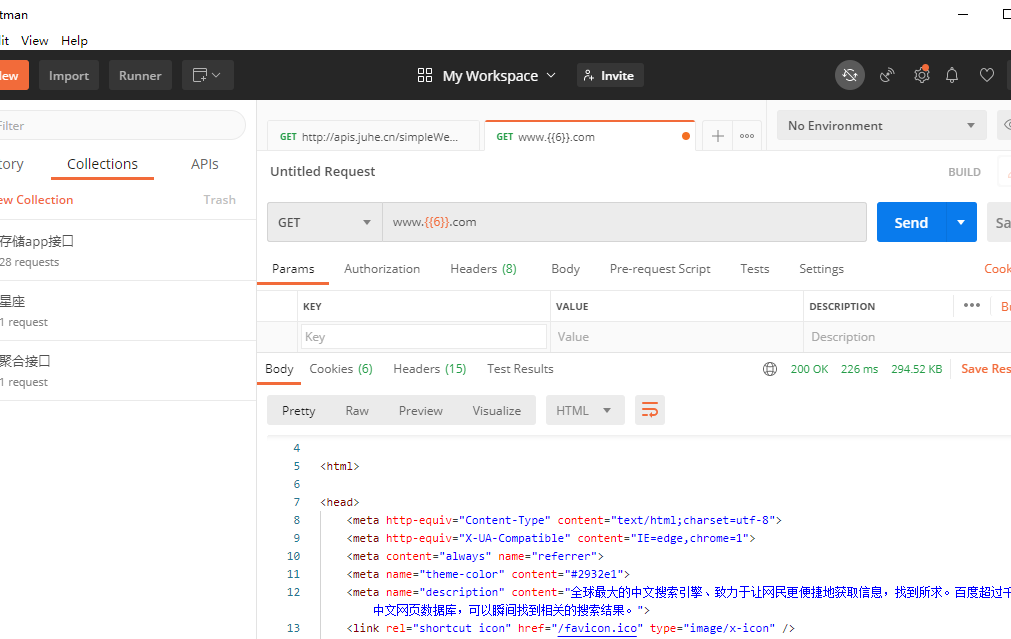
Task: Expand the HTTP method GET dropdown
Action: point(325,222)
